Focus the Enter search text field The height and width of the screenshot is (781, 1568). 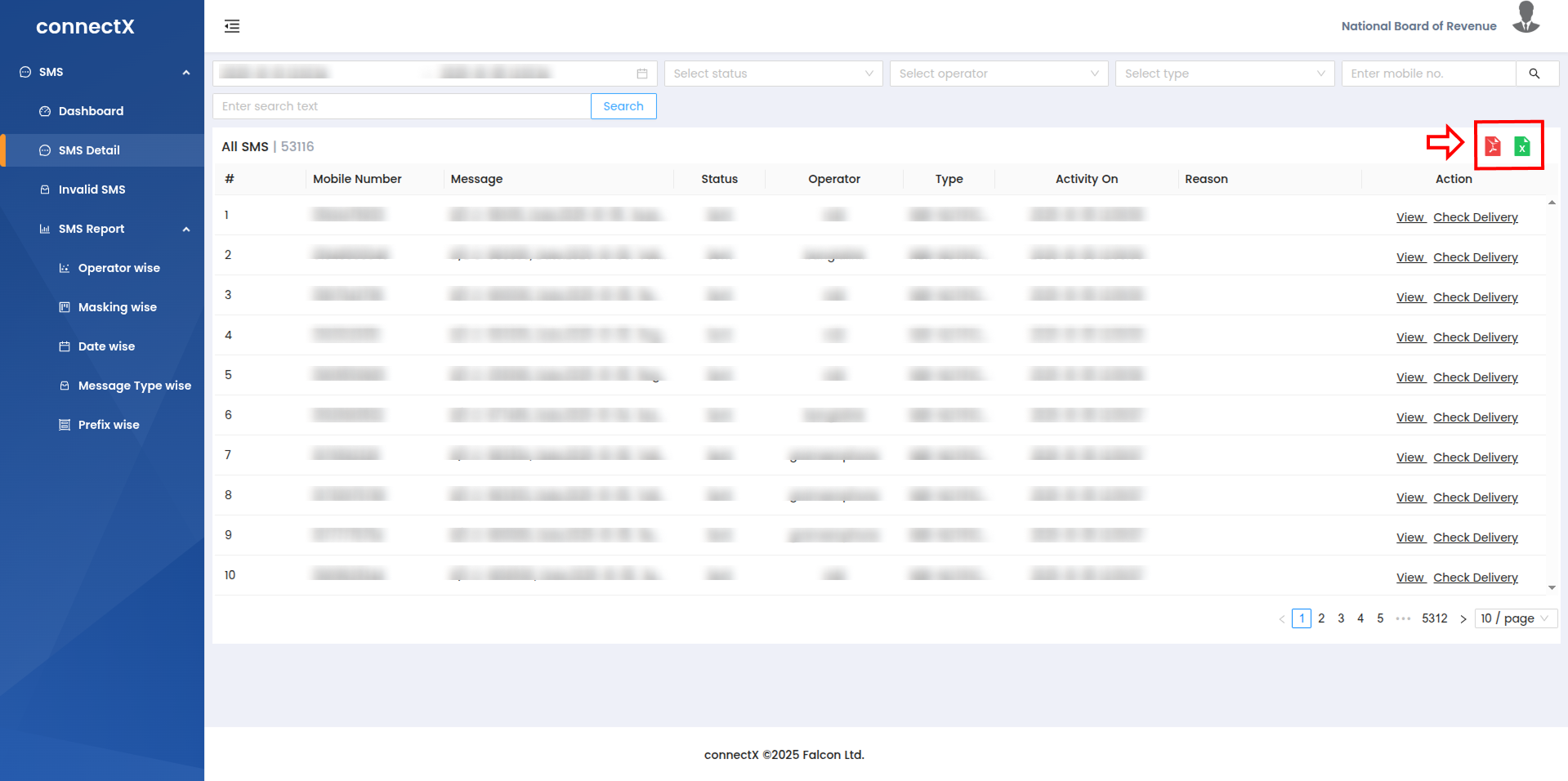pos(401,106)
